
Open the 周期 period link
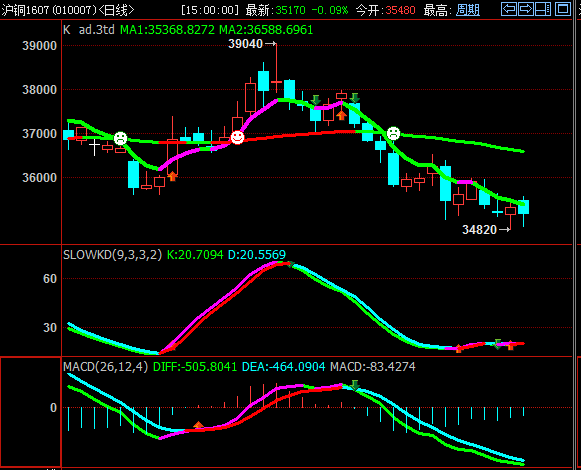click(x=468, y=10)
